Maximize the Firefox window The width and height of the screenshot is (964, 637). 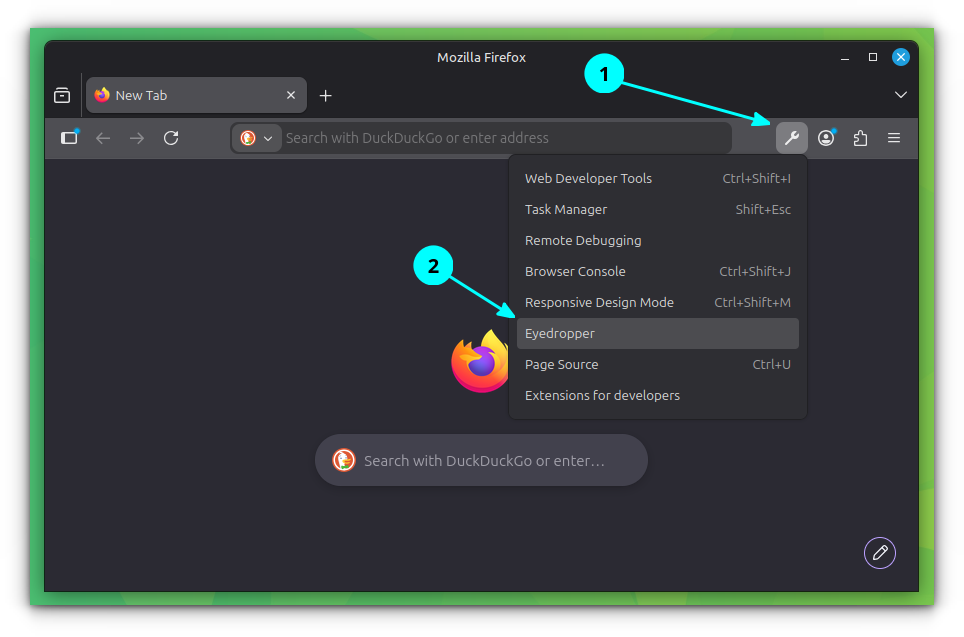point(872,57)
